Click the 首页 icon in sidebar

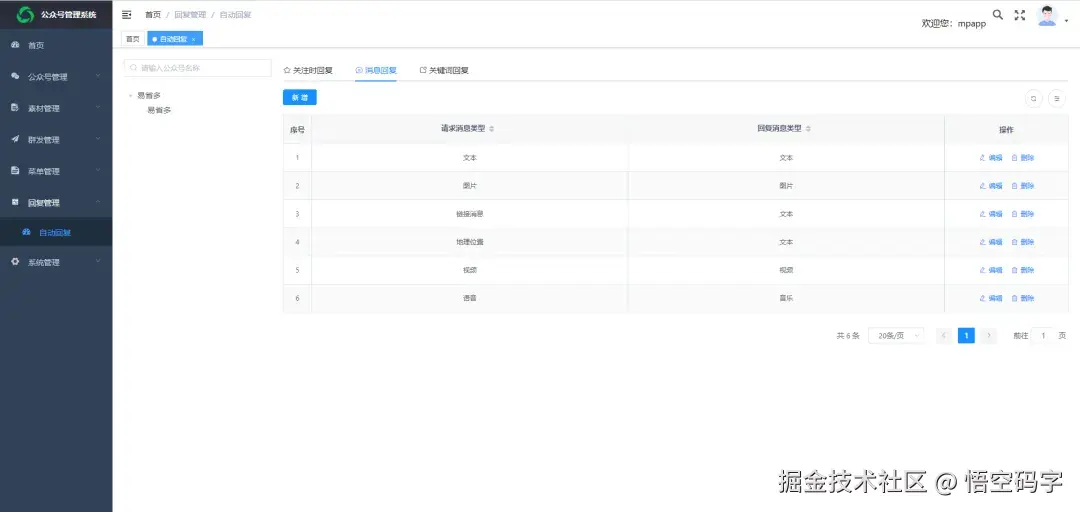click(15, 45)
